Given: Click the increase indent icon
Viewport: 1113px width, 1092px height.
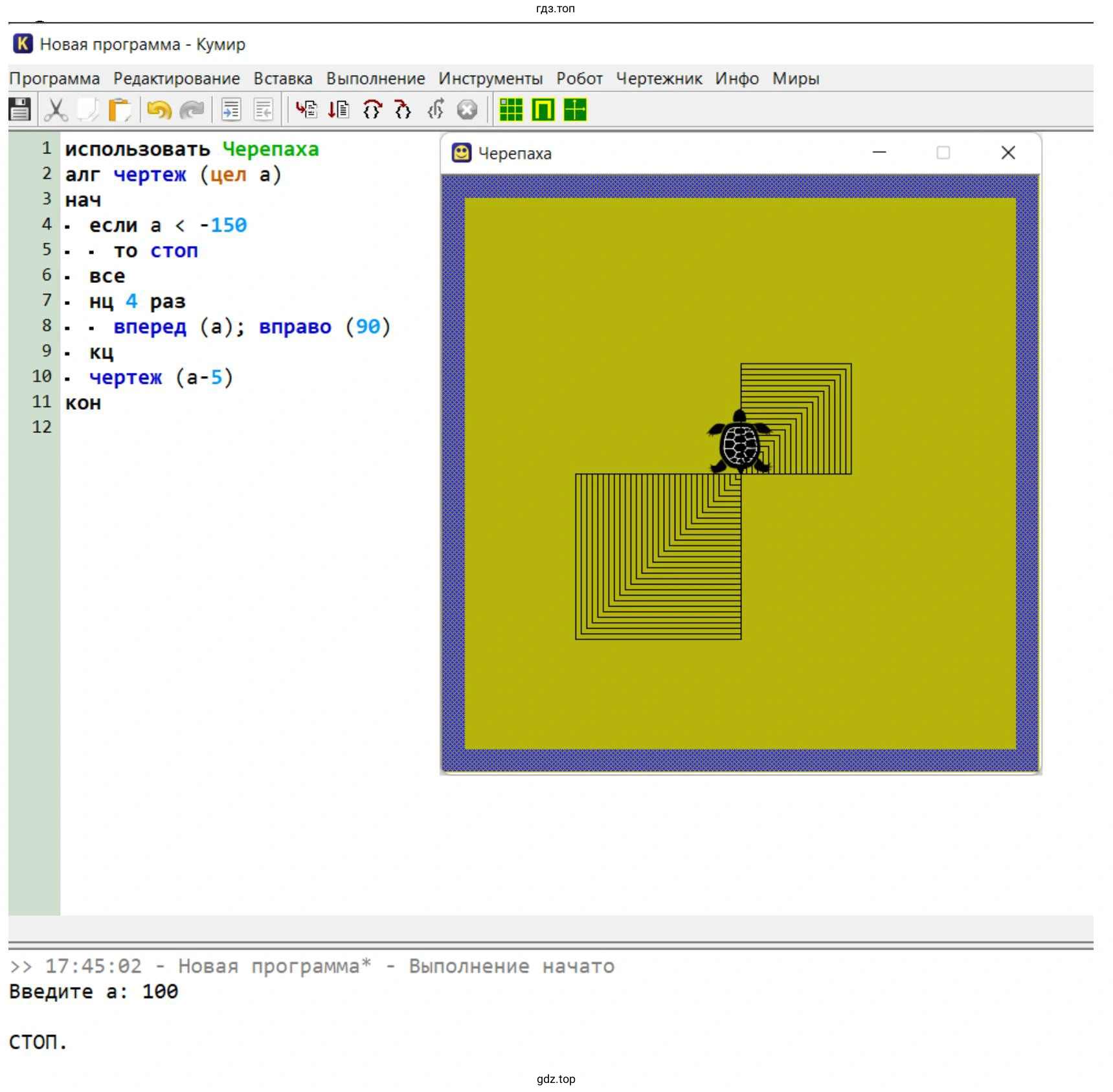Looking at the screenshot, I should tap(231, 109).
